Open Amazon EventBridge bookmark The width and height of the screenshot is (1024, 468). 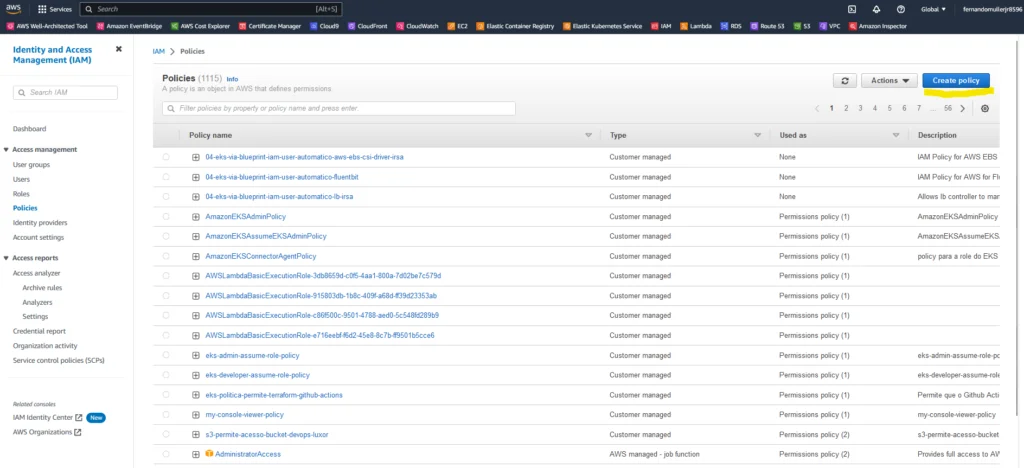pyautogui.click(x=129, y=26)
